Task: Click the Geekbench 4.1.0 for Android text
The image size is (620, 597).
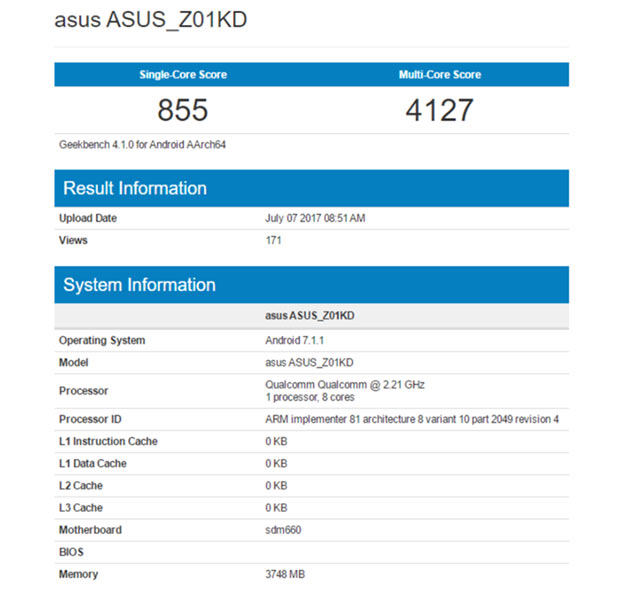Action: point(145,145)
